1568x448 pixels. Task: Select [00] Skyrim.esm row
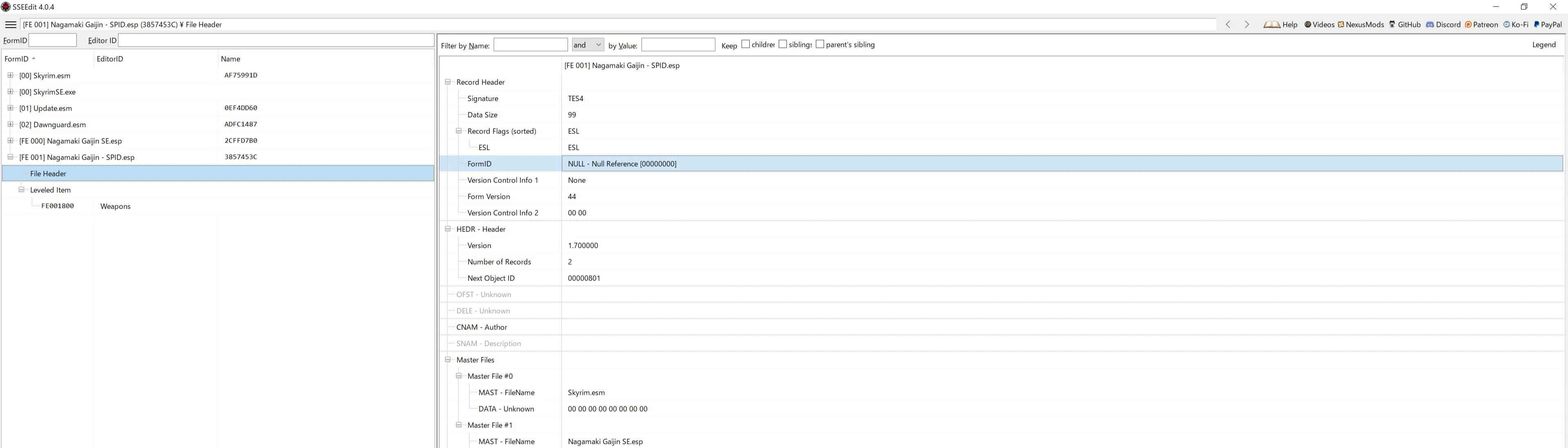tap(218, 76)
